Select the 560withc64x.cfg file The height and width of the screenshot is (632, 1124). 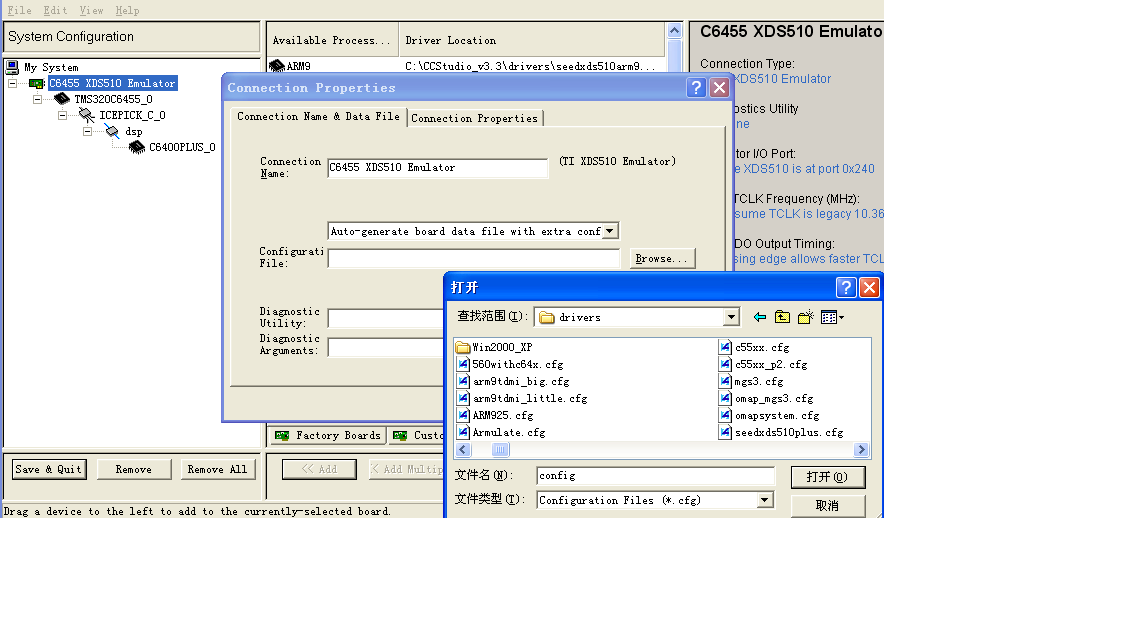[510, 365]
